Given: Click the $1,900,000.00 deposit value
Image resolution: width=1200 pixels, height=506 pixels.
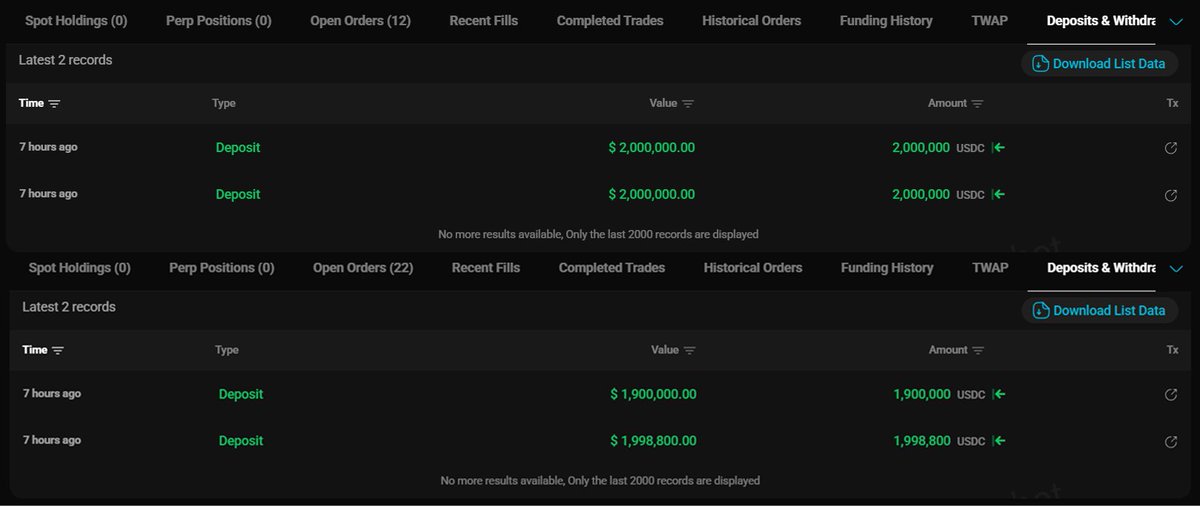Looking at the screenshot, I should click(654, 395).
